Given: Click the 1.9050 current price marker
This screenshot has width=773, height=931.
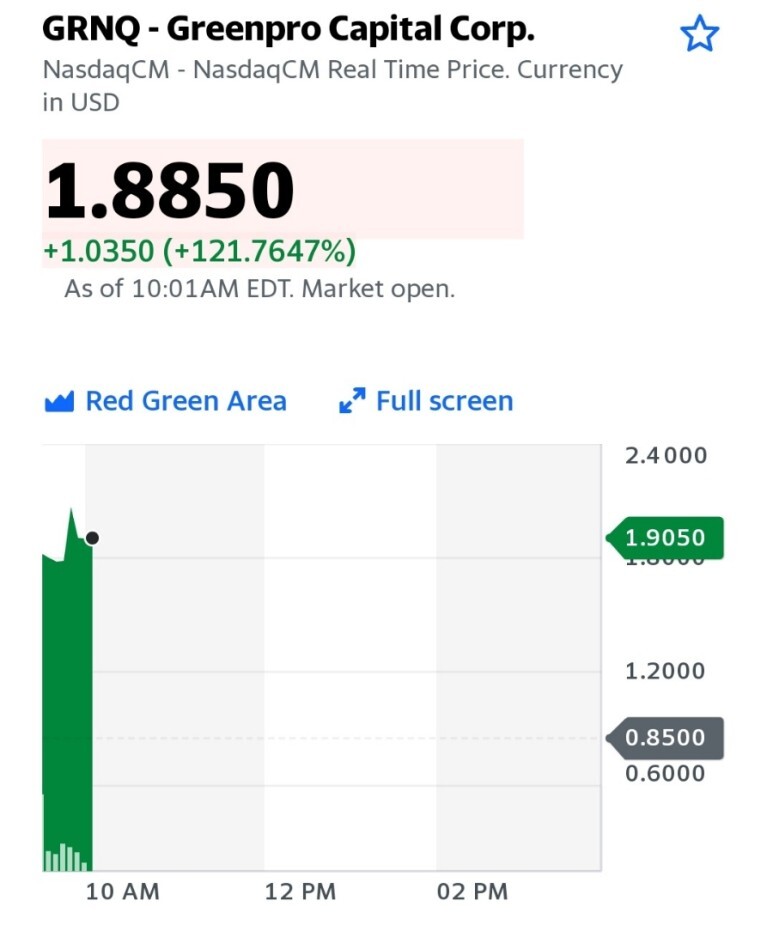Looking at the screenshot, I should [x=665, y=538].
